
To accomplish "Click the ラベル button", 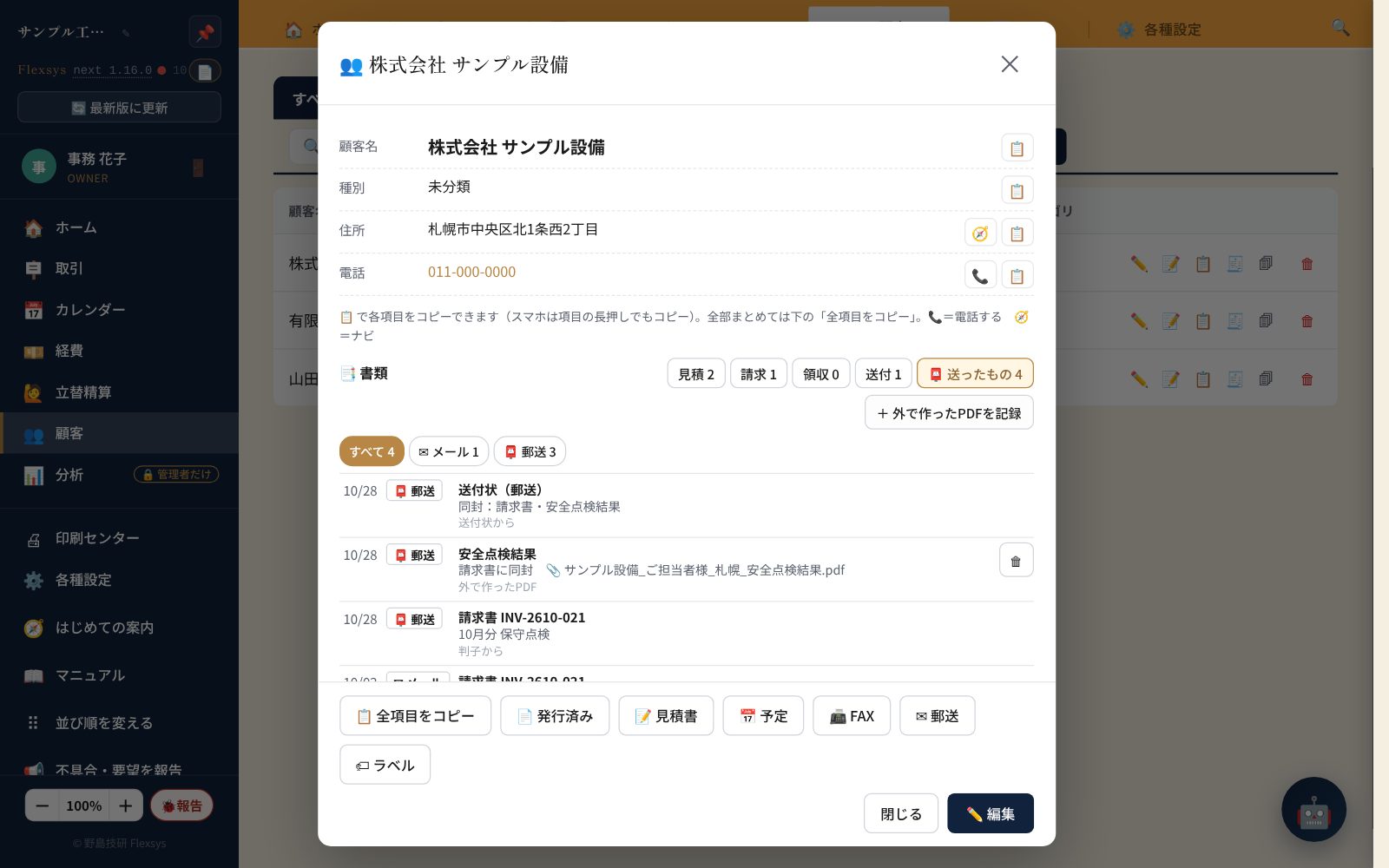I will pos(385,765).
